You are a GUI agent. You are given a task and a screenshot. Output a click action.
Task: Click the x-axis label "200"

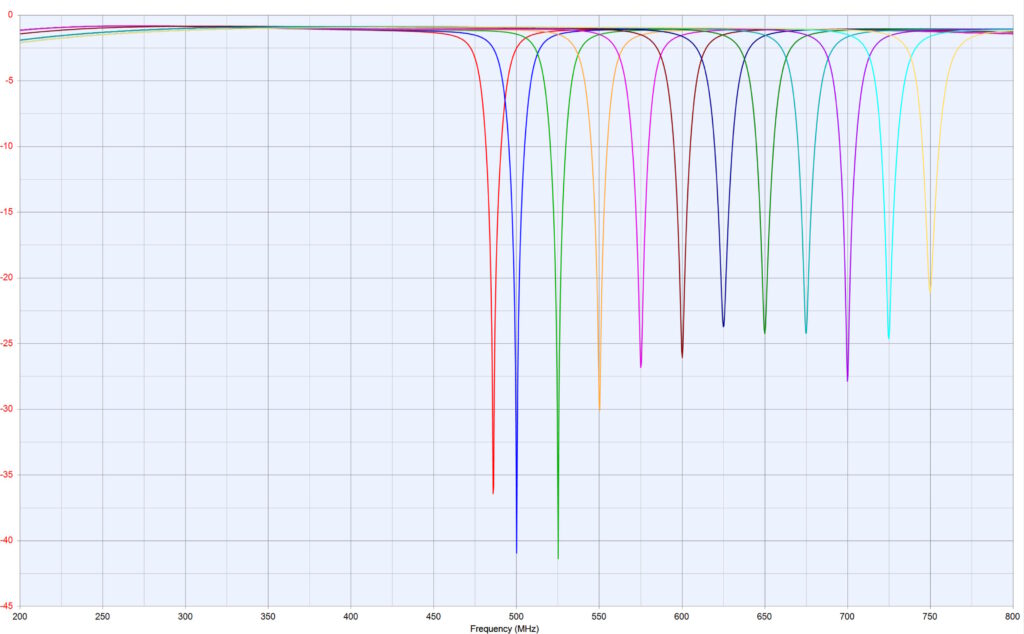pyautogui.click(x=20, y=616)
